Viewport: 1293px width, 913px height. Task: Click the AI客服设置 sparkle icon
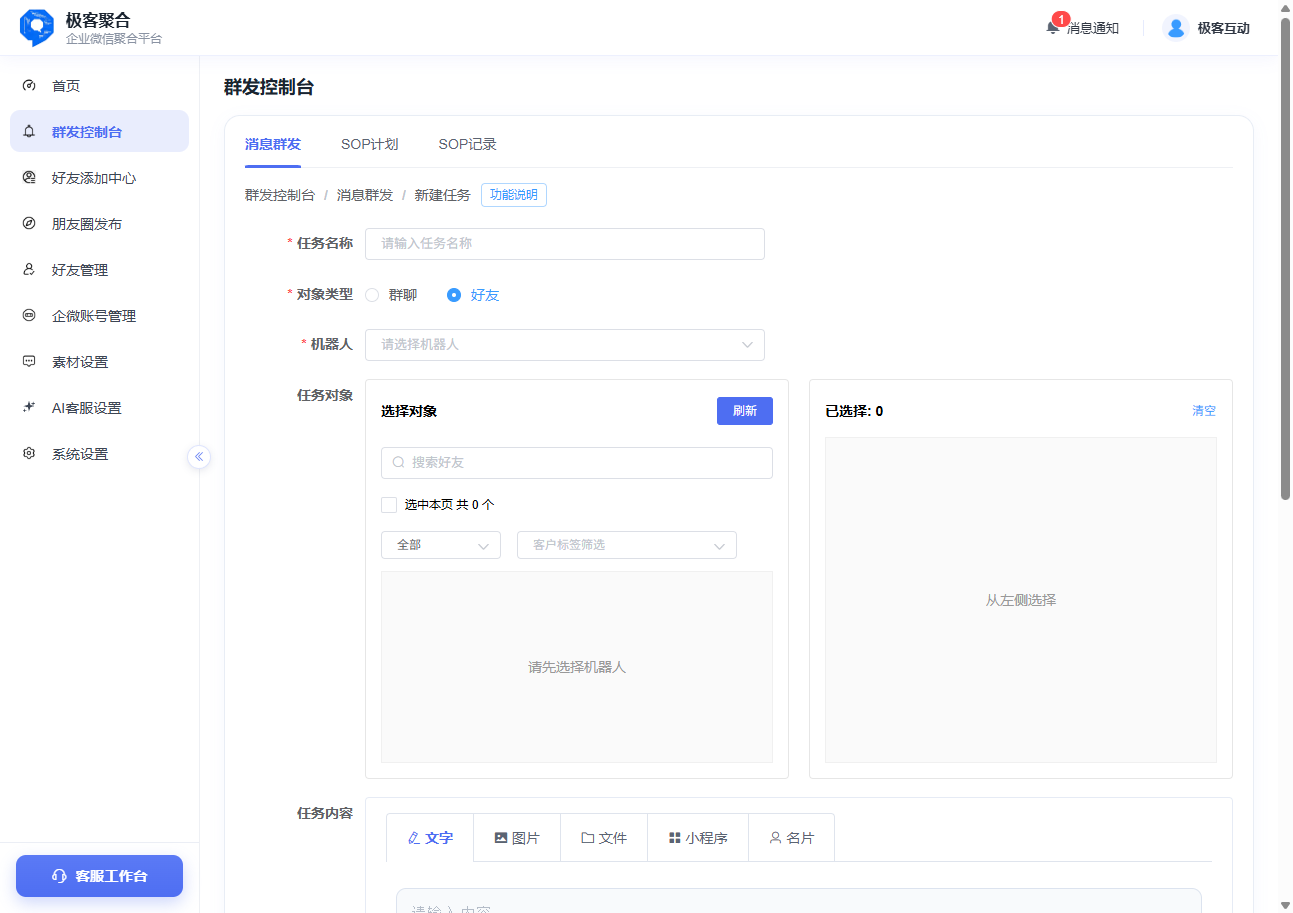point(29,408)
